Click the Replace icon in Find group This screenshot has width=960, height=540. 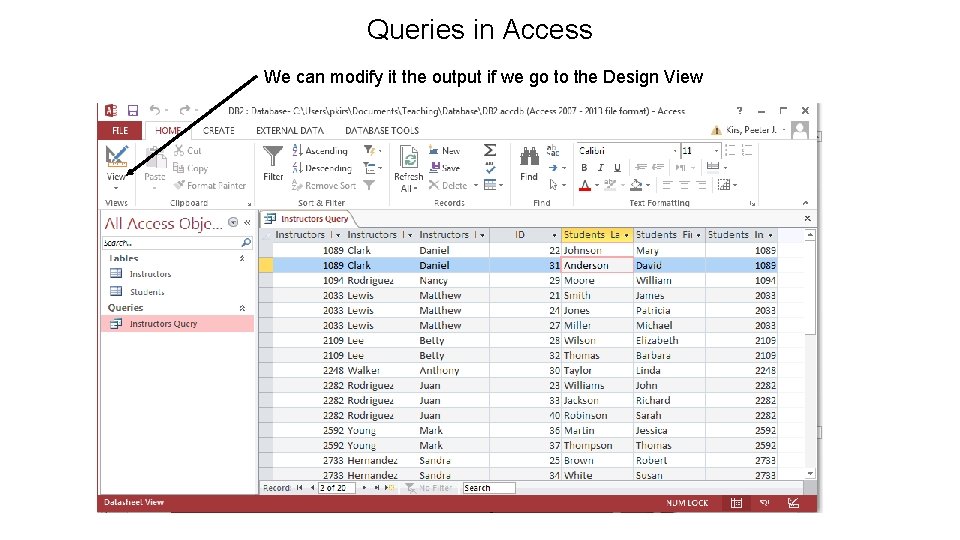click(x=553, y=151)
